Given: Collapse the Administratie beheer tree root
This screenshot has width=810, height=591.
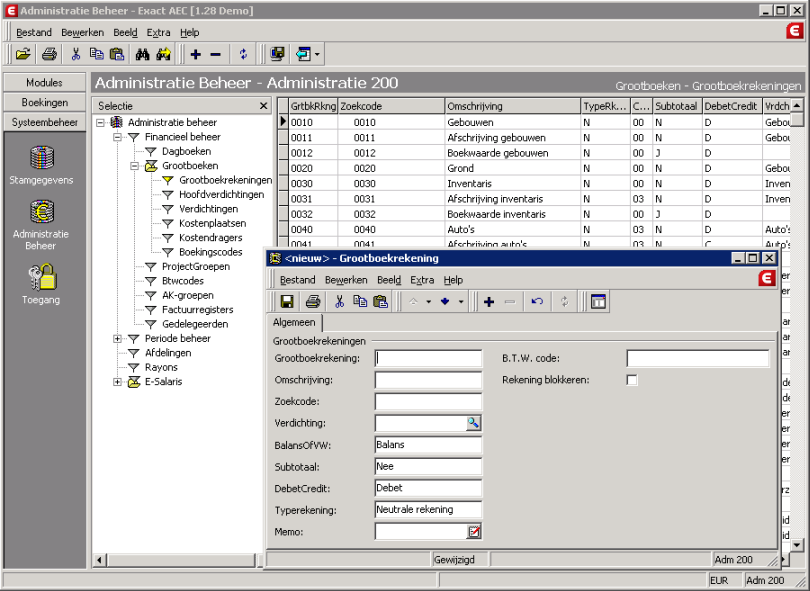Looking at the screenshot, I should (100, 122).
